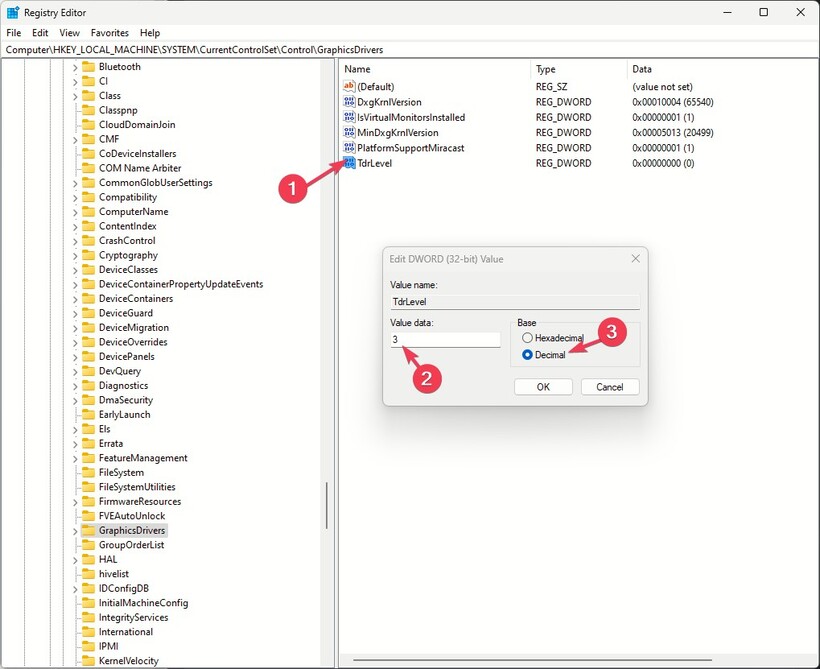820x669 pixels.
Task: Select the Hexadecimal base option
Action: pos(527,339)
